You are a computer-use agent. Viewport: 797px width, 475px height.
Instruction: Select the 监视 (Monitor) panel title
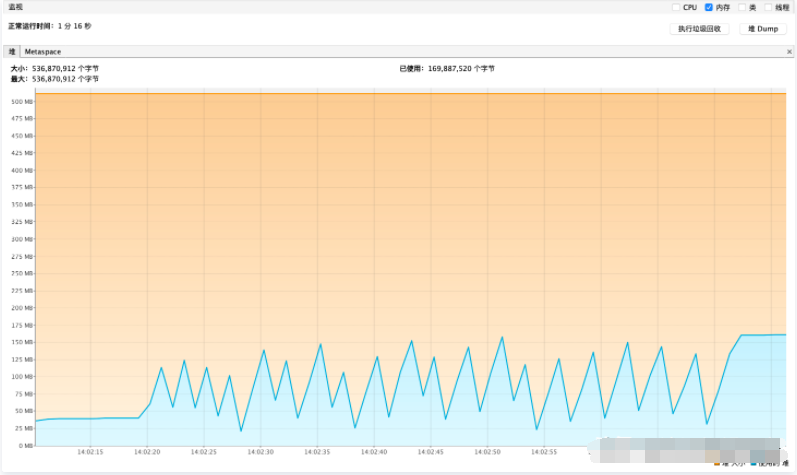click(16, 7)
